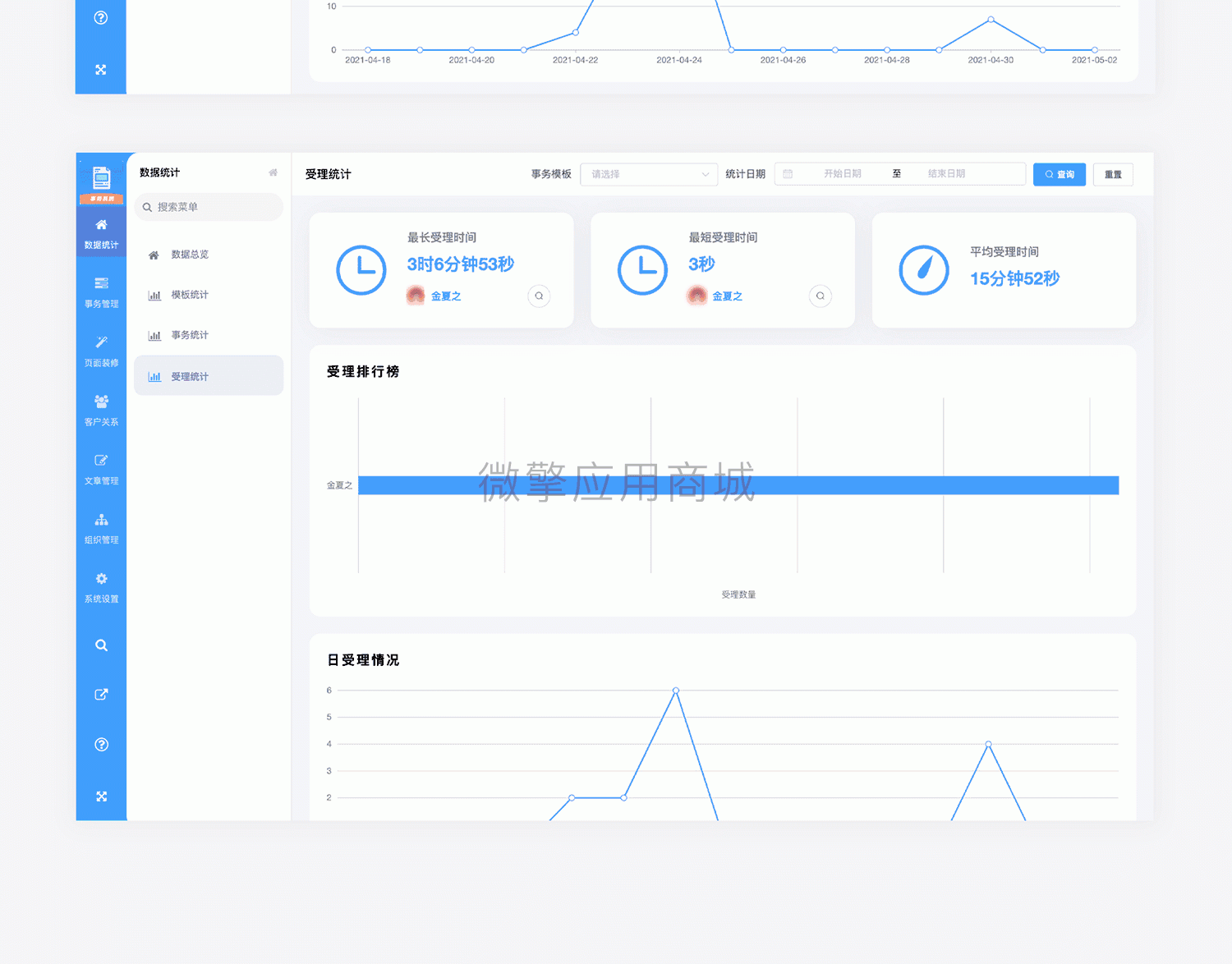Click the 开始日期 date input
Screen dimensions: 1232x964
(843, 174)
